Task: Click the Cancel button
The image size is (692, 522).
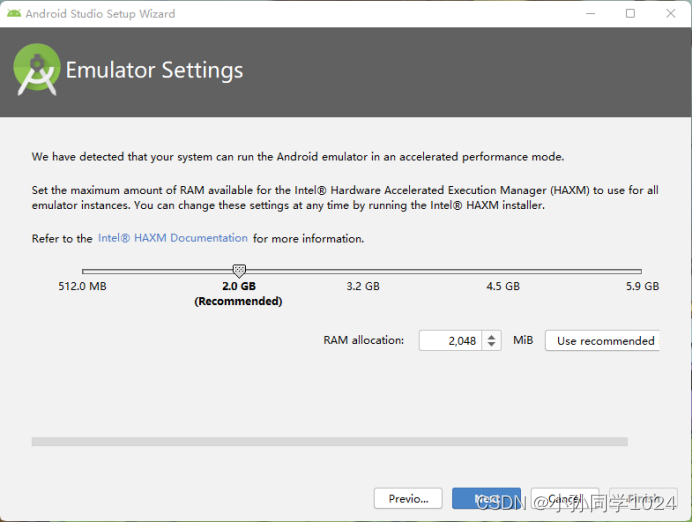Action: tap(564, 499)
